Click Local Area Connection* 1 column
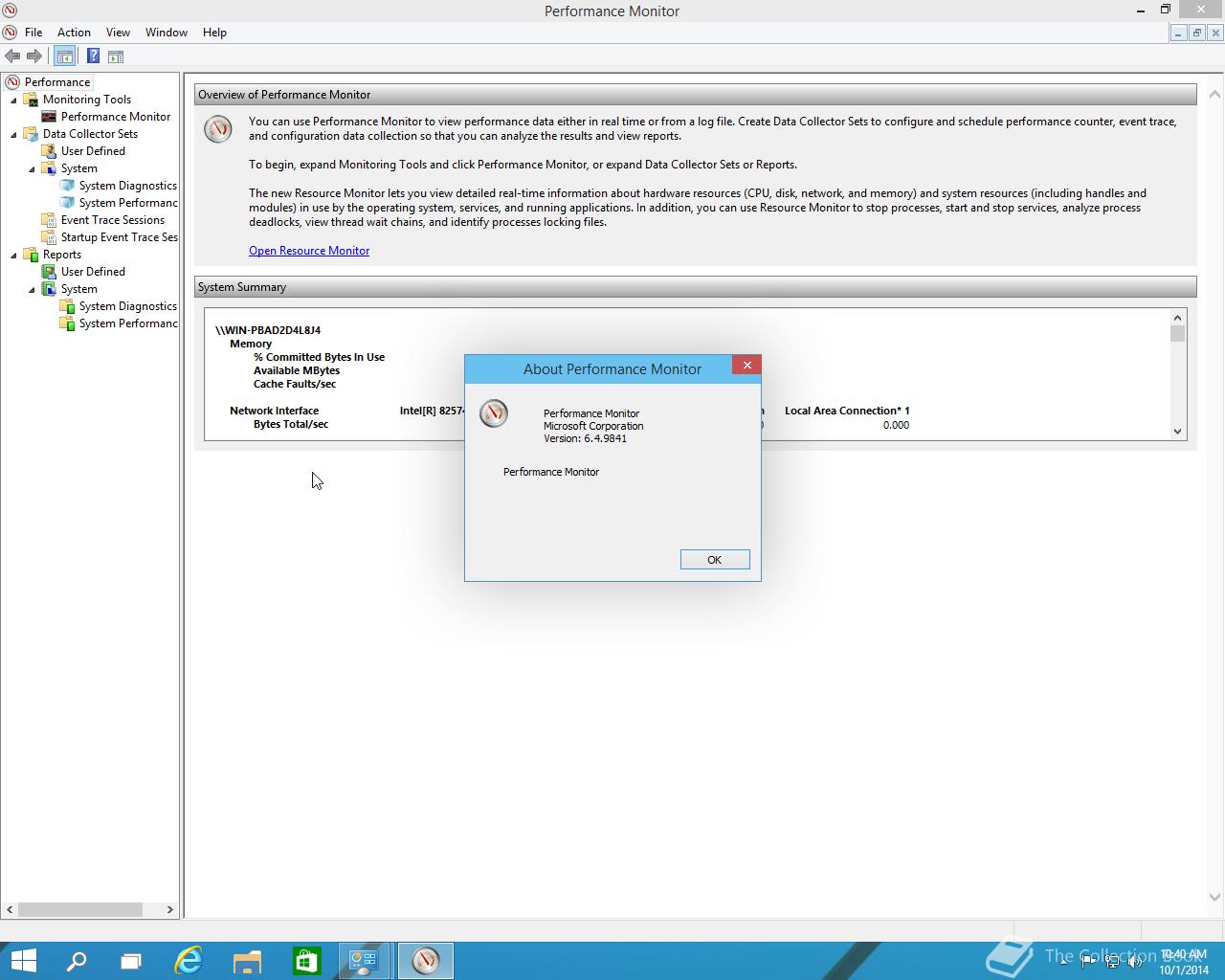 point(847,411)
